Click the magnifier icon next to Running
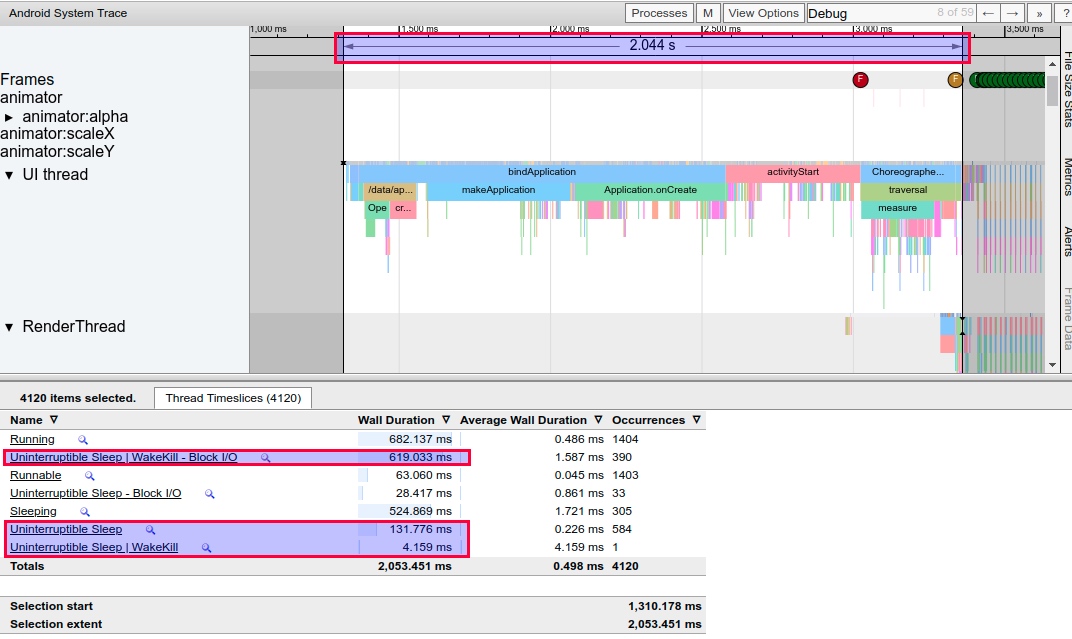This screenshot has height=639, width=1072. [83, 440]
